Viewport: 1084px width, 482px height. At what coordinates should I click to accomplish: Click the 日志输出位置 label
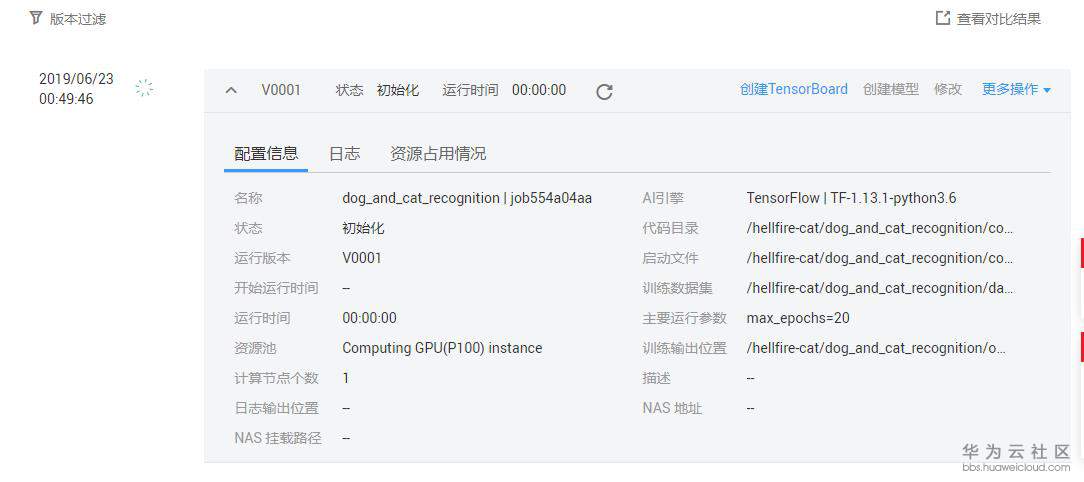click(x=276, y=408)
